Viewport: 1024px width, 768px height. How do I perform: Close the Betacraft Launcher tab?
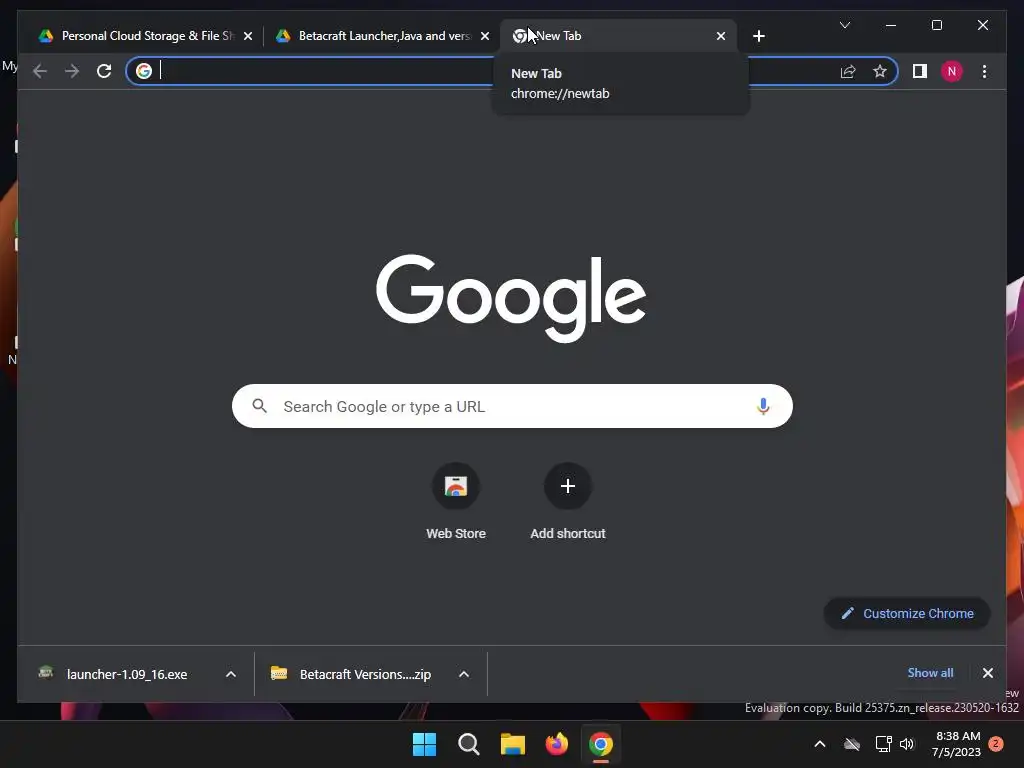coord(485,36)
